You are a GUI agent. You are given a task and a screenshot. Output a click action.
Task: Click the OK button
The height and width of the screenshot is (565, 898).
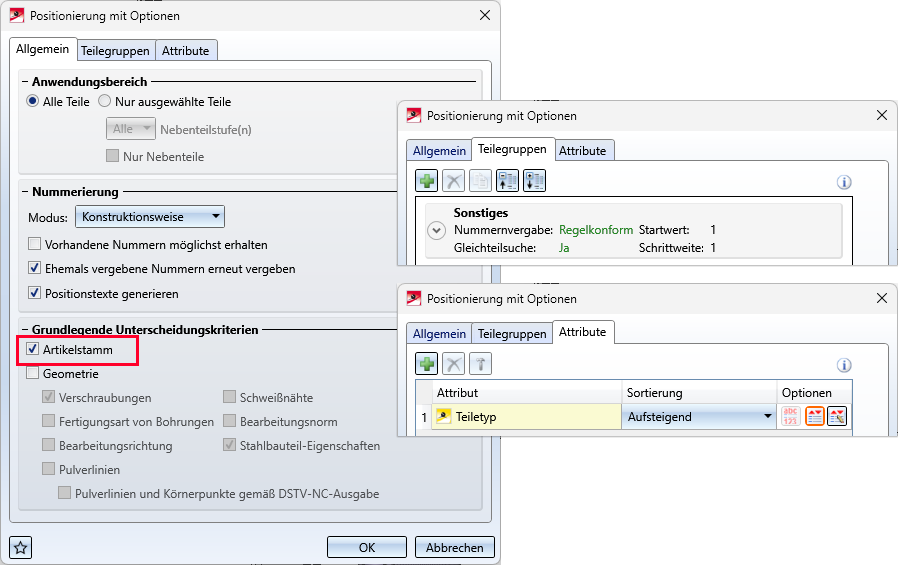[367, 547]
